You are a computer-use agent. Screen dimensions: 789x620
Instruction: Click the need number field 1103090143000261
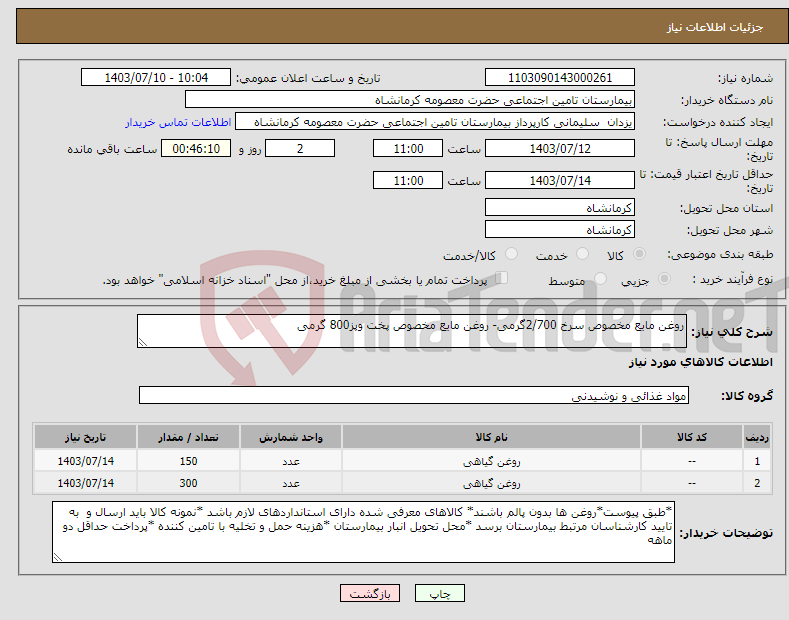(x=560, y=78)
